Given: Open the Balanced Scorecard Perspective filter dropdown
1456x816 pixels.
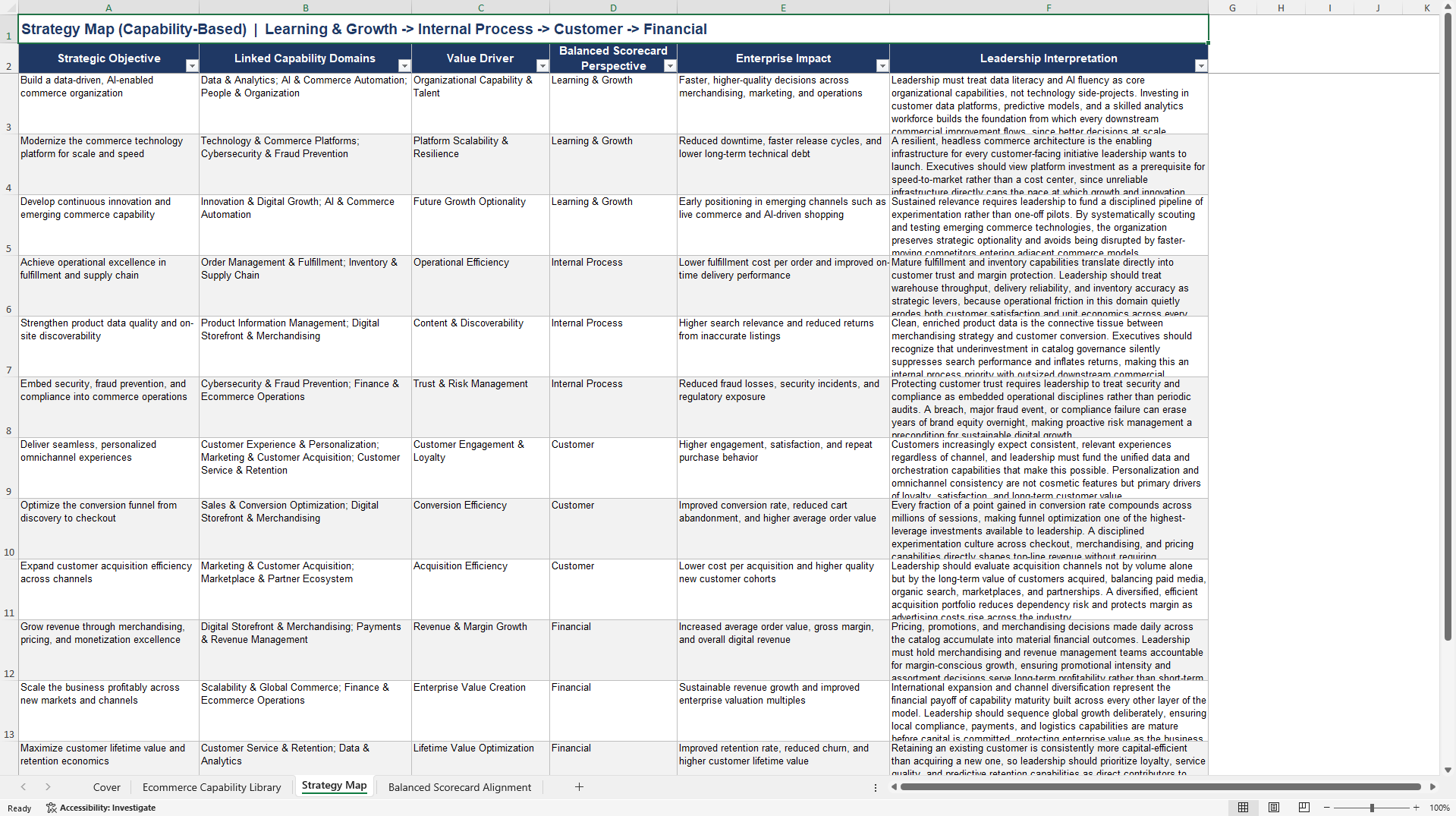Looking at the screenshot, I should pyautogui.click(x=670, y=66).
